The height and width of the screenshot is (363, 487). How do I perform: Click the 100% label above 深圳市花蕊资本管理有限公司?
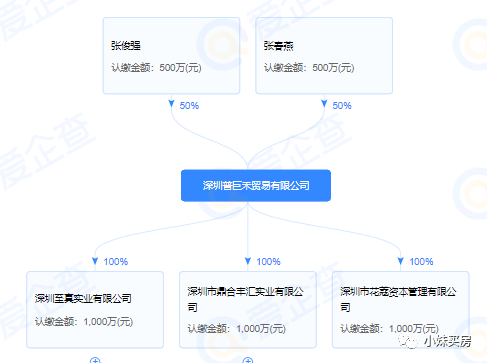click(x=421, y=262)
